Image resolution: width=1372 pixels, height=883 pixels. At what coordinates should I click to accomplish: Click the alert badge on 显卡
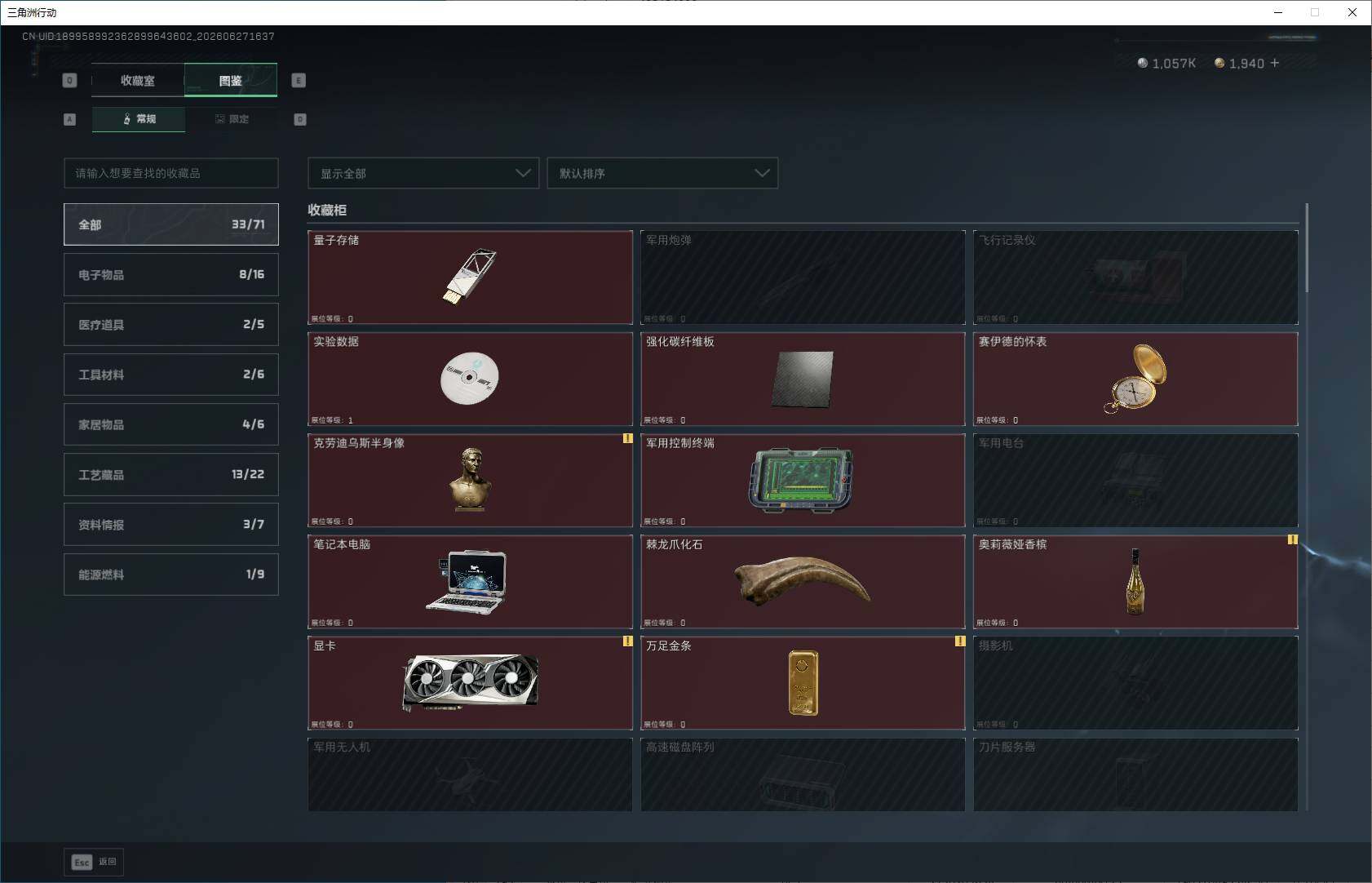coord(627,641)
